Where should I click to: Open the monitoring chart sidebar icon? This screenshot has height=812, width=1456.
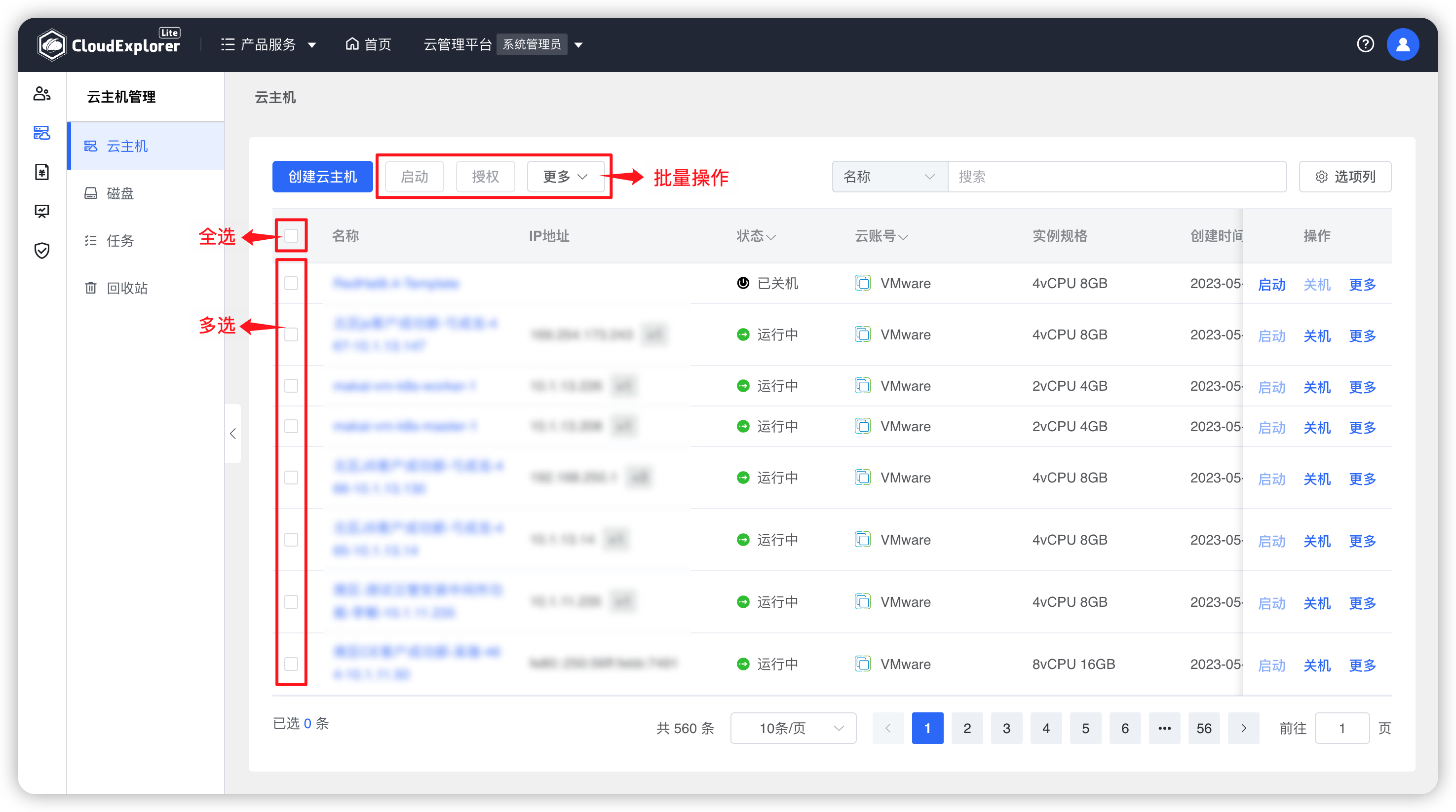[42, 211]
